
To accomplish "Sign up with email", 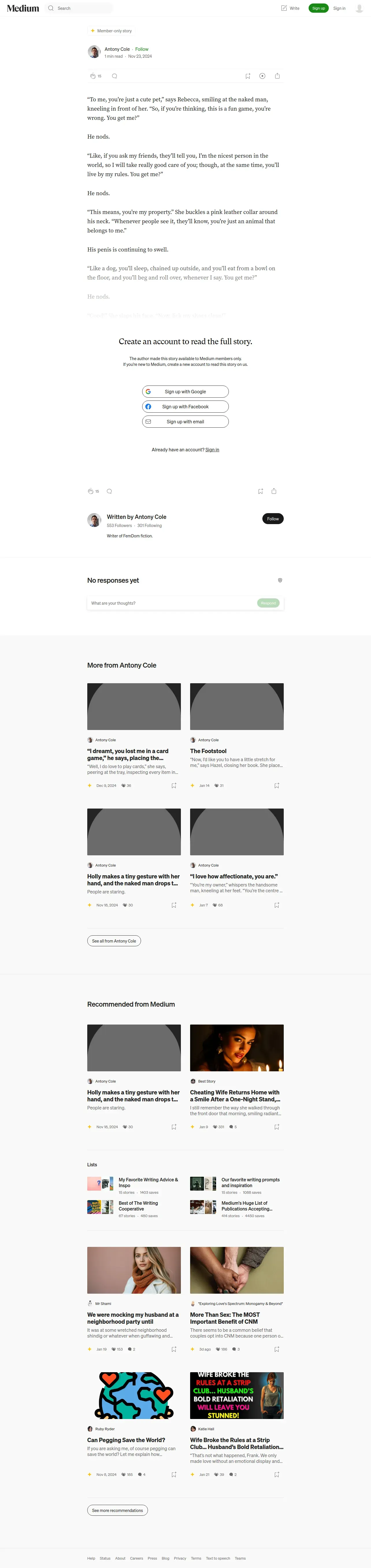I will tap(185, 421).
